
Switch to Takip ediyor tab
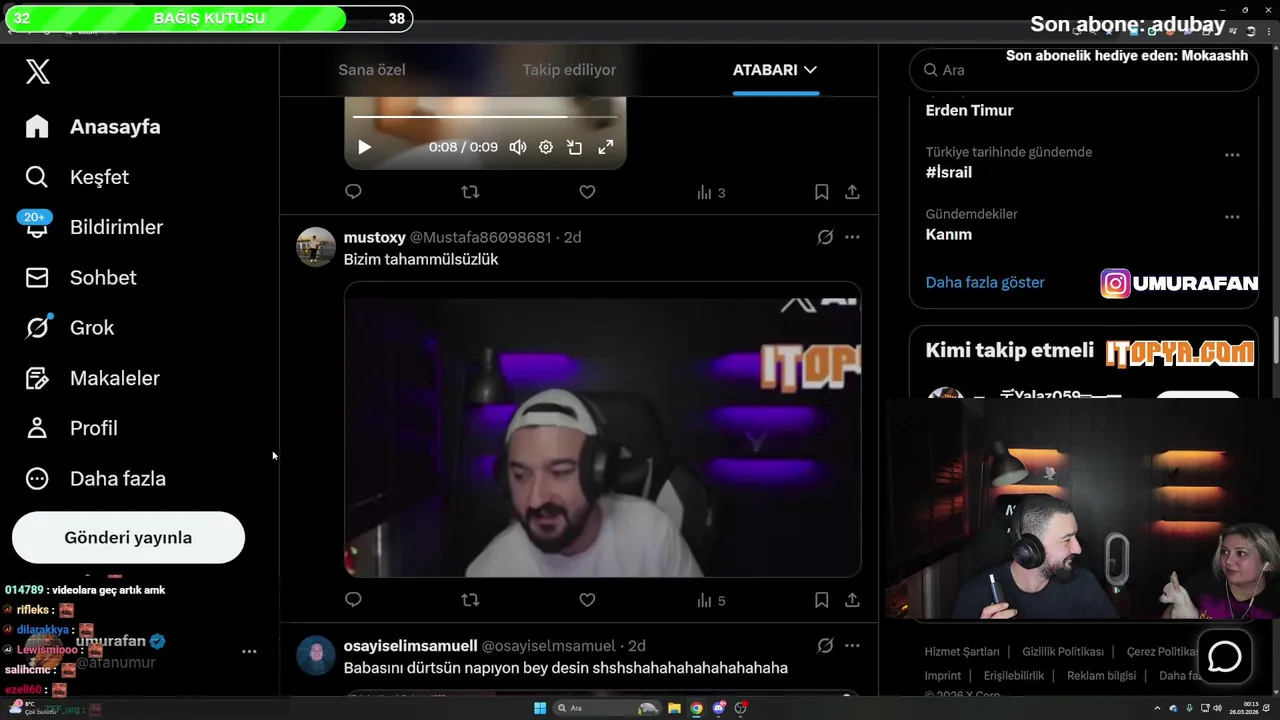(x=569, y=70)
